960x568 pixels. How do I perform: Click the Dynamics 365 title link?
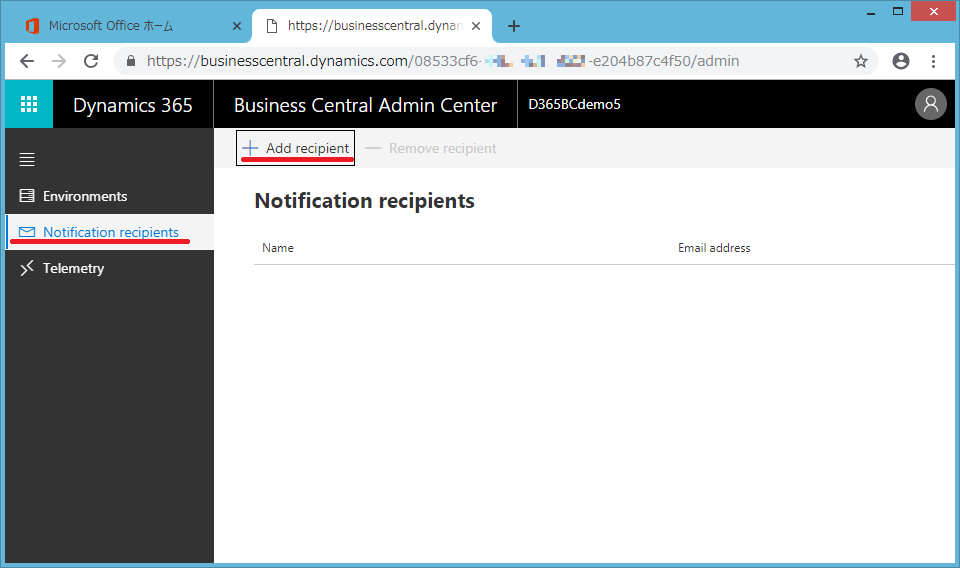click(133, 105)
